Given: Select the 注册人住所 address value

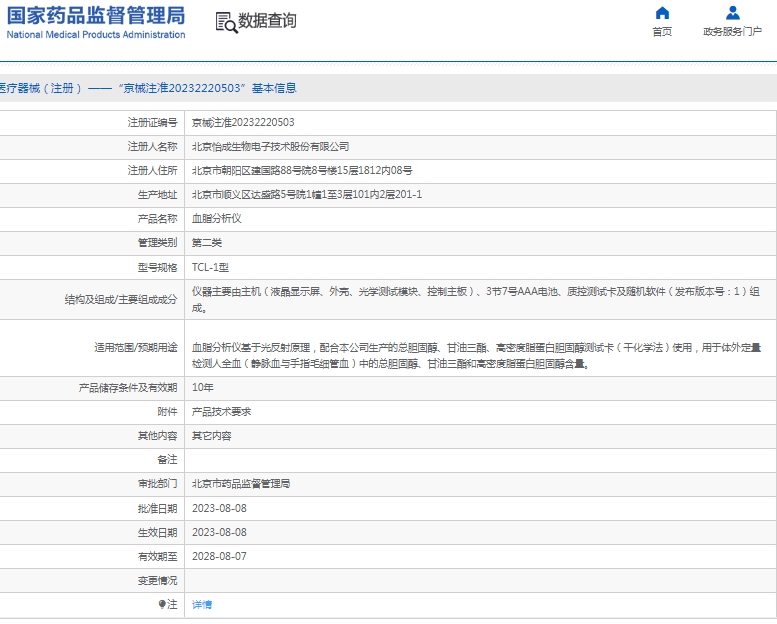Looking at the screenshot, I should [302, 170].
